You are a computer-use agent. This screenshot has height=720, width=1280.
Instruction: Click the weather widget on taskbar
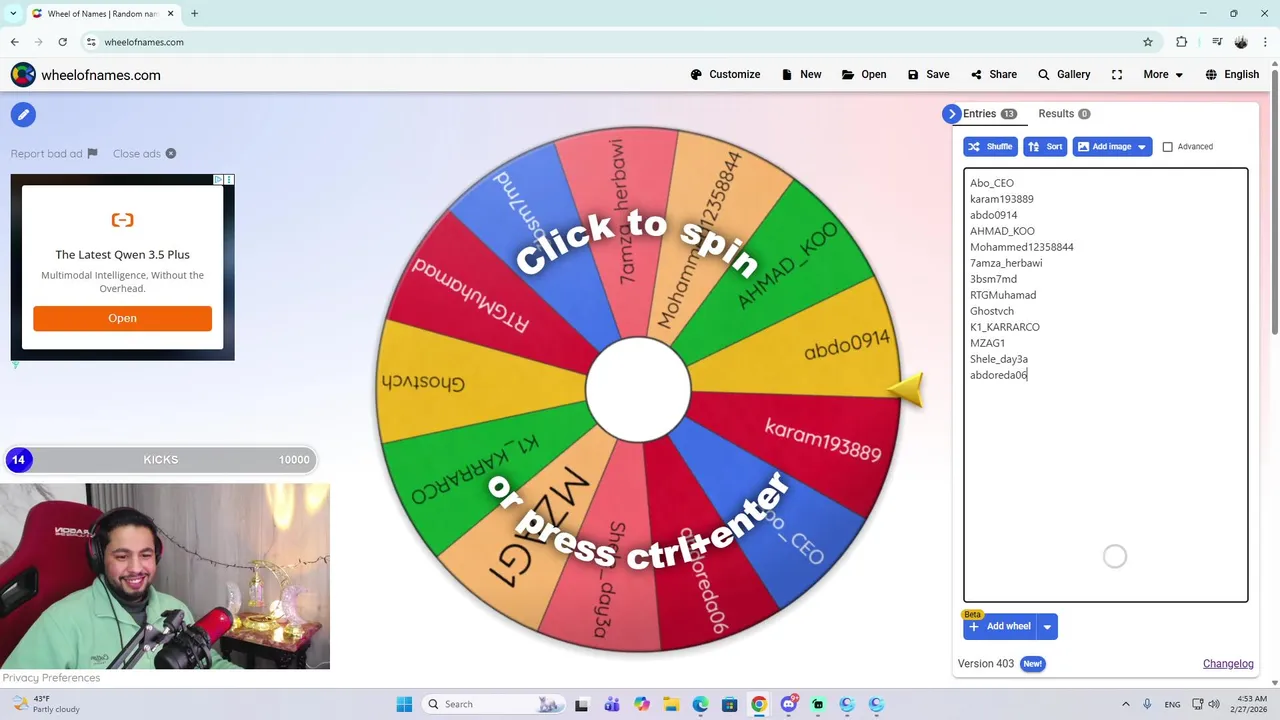(x=45, y=704)
